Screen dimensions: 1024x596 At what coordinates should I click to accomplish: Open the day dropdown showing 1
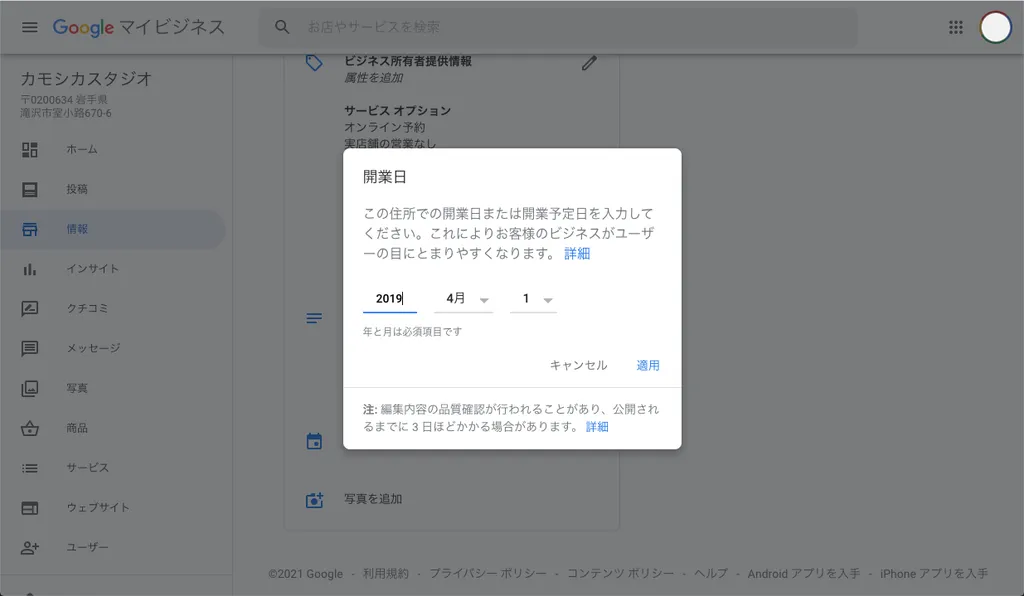pyautogui.click(x=534, y=299)
